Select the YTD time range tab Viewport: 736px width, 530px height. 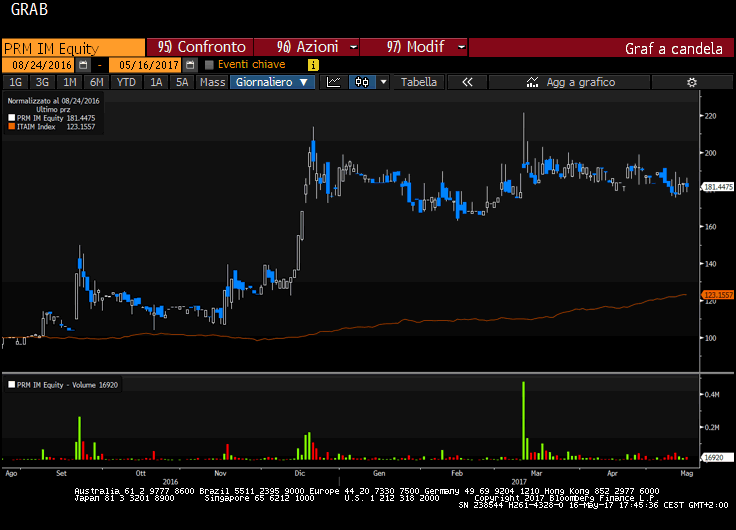pyautogui.click(x=126, y=82)
